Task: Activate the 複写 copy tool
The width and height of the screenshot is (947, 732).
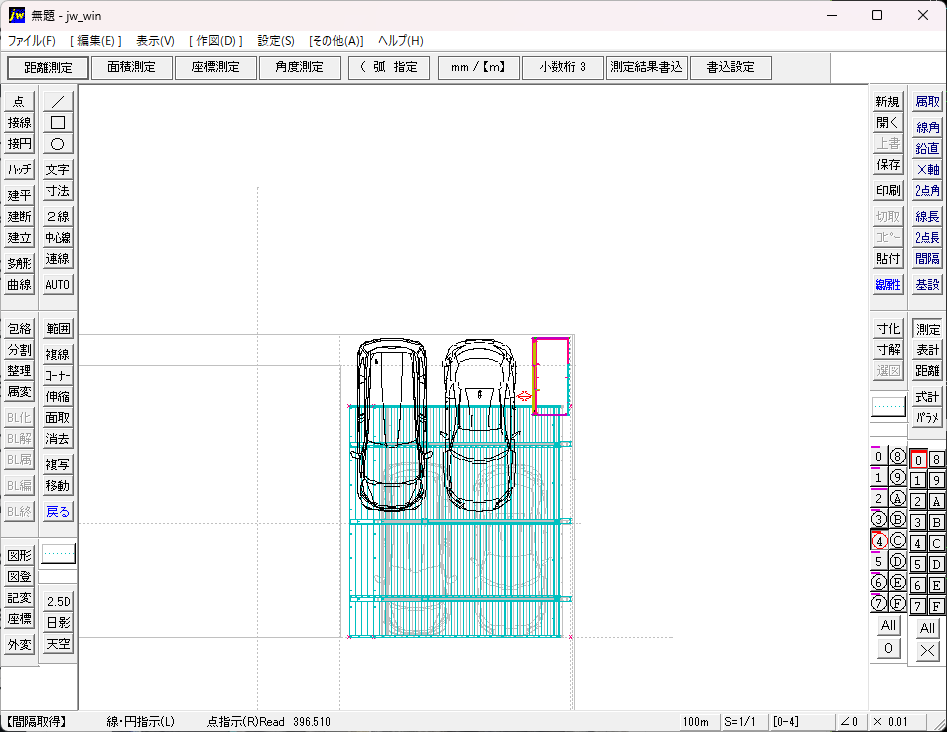Action: coord(58,464)
